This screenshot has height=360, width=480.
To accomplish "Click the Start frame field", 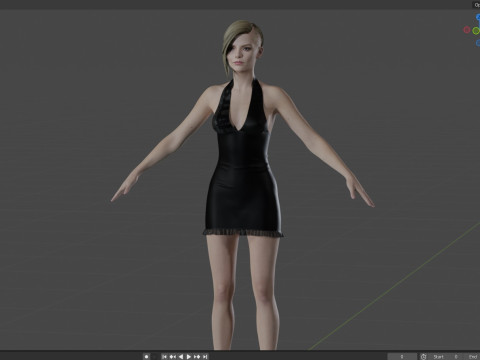I will (445, 357).
